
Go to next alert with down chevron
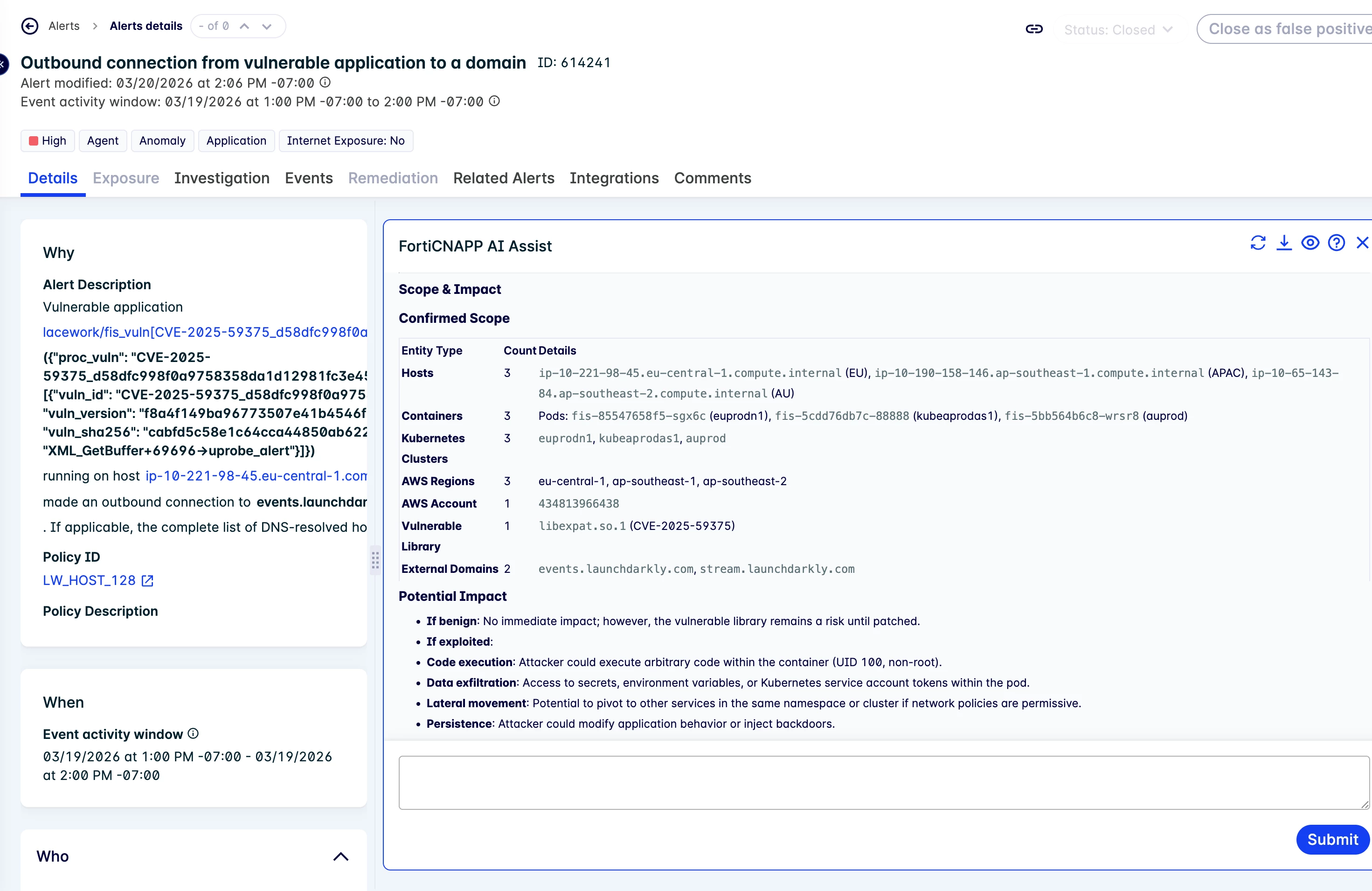click(266, 26)
